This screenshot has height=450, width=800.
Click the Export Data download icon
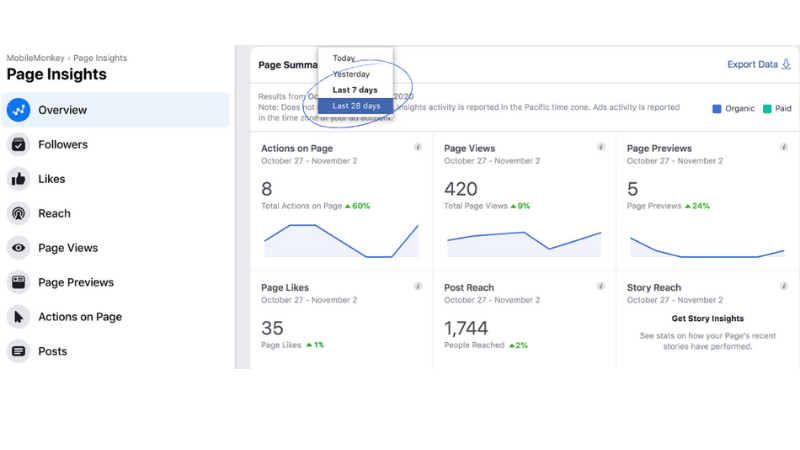coord(786,64)
